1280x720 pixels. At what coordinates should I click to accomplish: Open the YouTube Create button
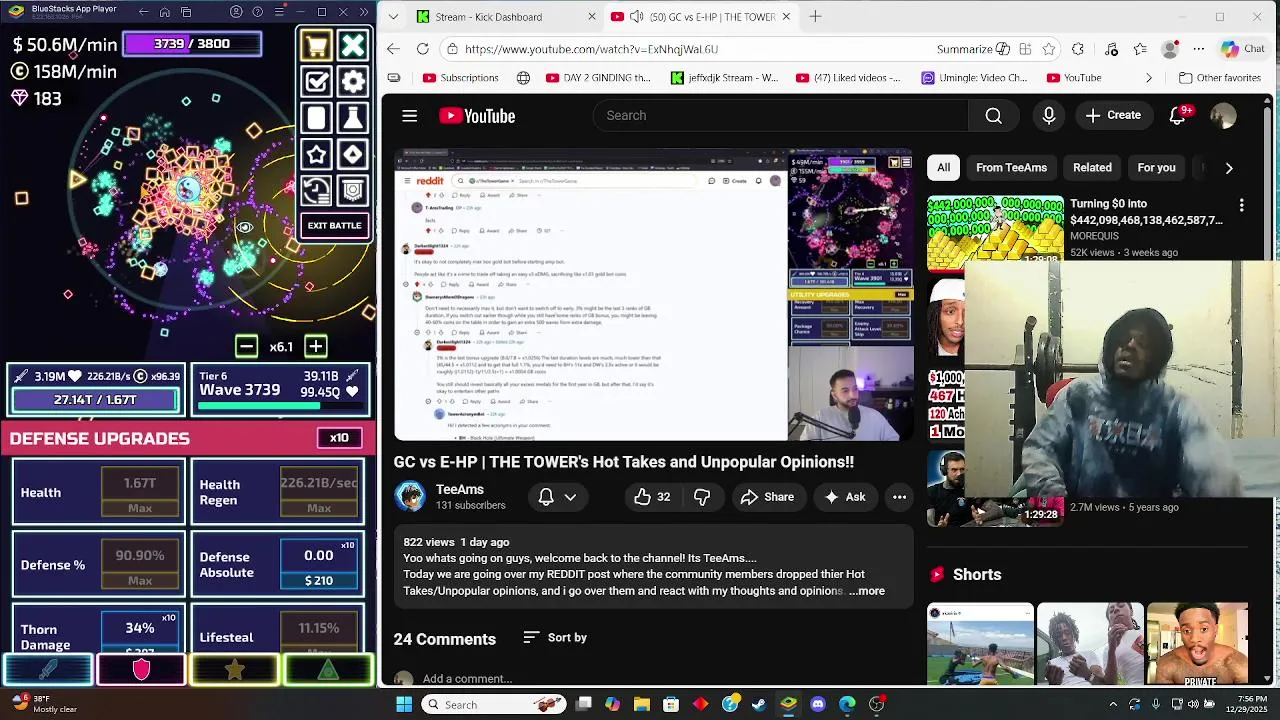point(1113,116)
